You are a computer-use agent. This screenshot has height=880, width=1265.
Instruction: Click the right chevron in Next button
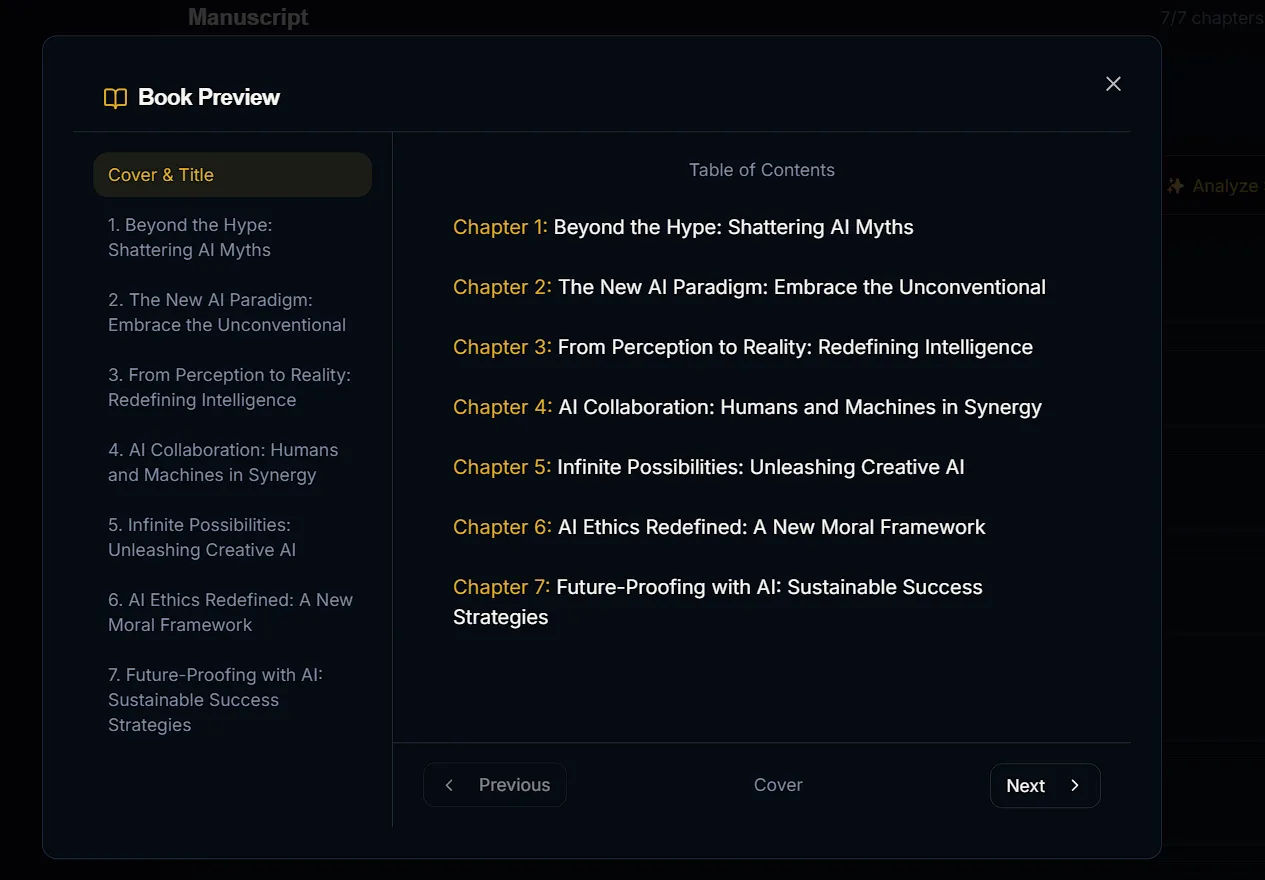1075,786
